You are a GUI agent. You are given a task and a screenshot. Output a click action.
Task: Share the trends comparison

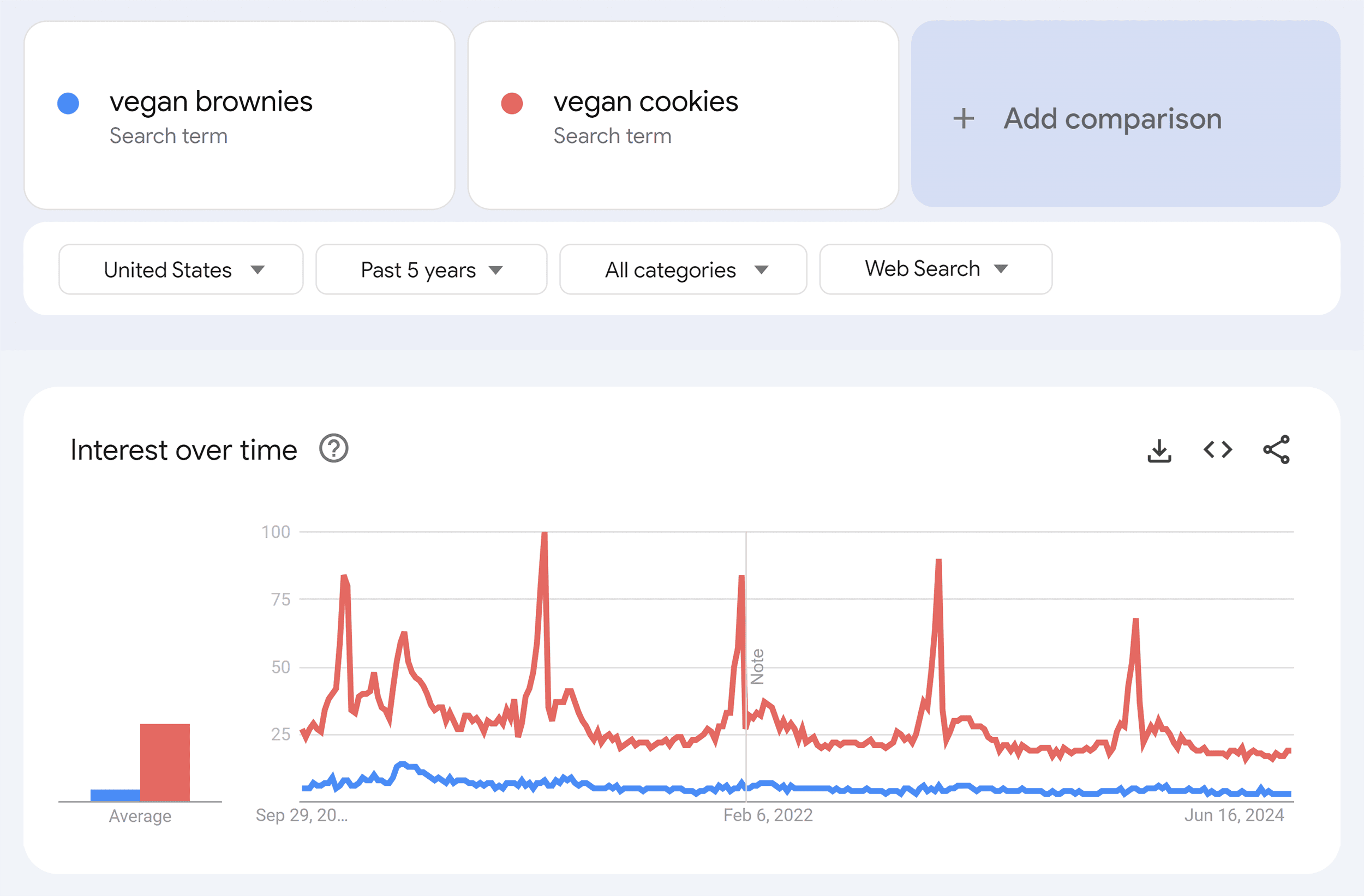(x=1276, y=450)
